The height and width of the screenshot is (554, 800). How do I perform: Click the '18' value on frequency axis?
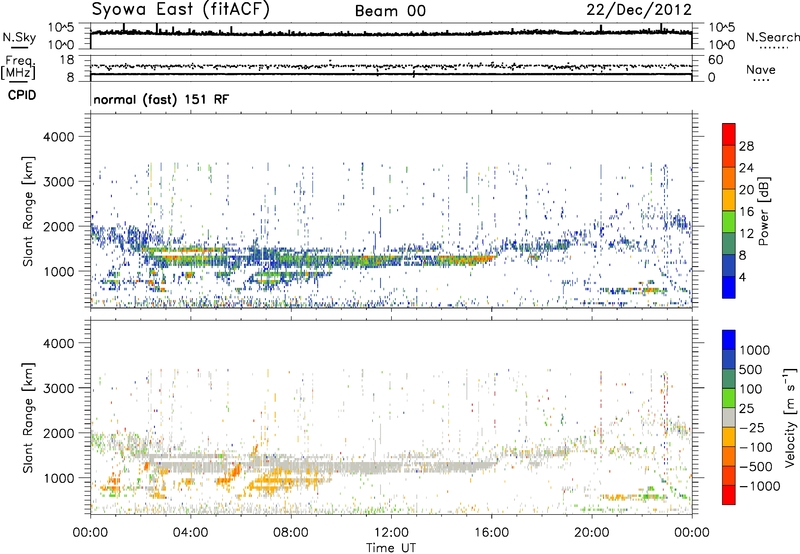(66, 60)
